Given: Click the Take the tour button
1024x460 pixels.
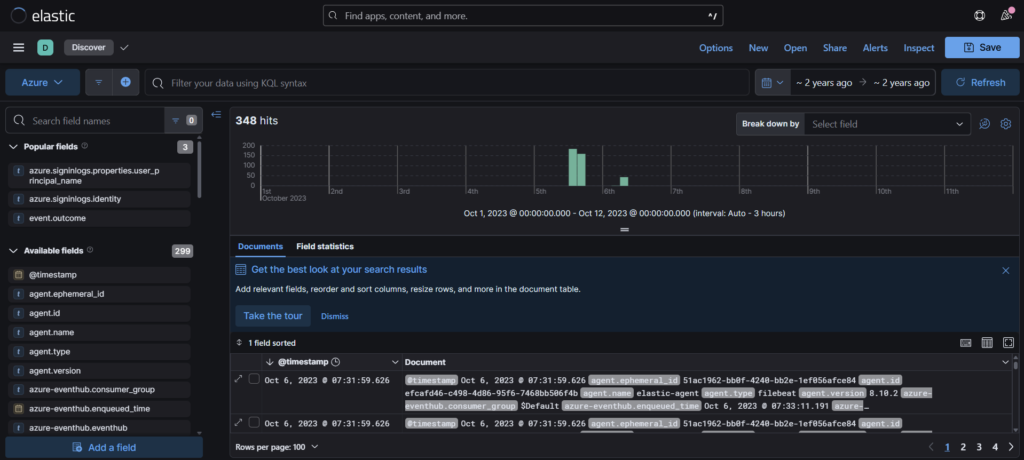Looking at the screenshot, I should pos(272,316).
